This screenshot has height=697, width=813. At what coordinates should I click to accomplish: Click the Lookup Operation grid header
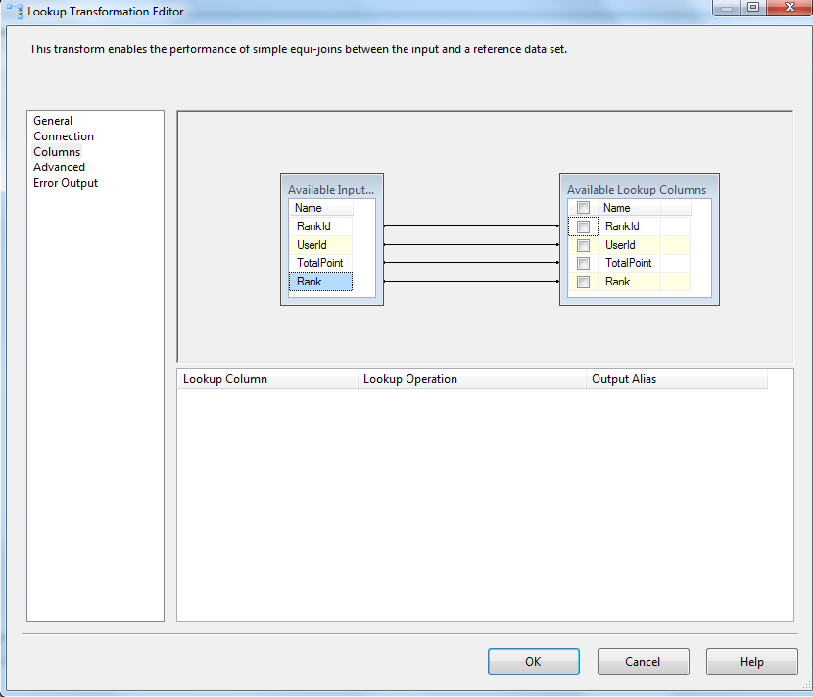point(472,379)
